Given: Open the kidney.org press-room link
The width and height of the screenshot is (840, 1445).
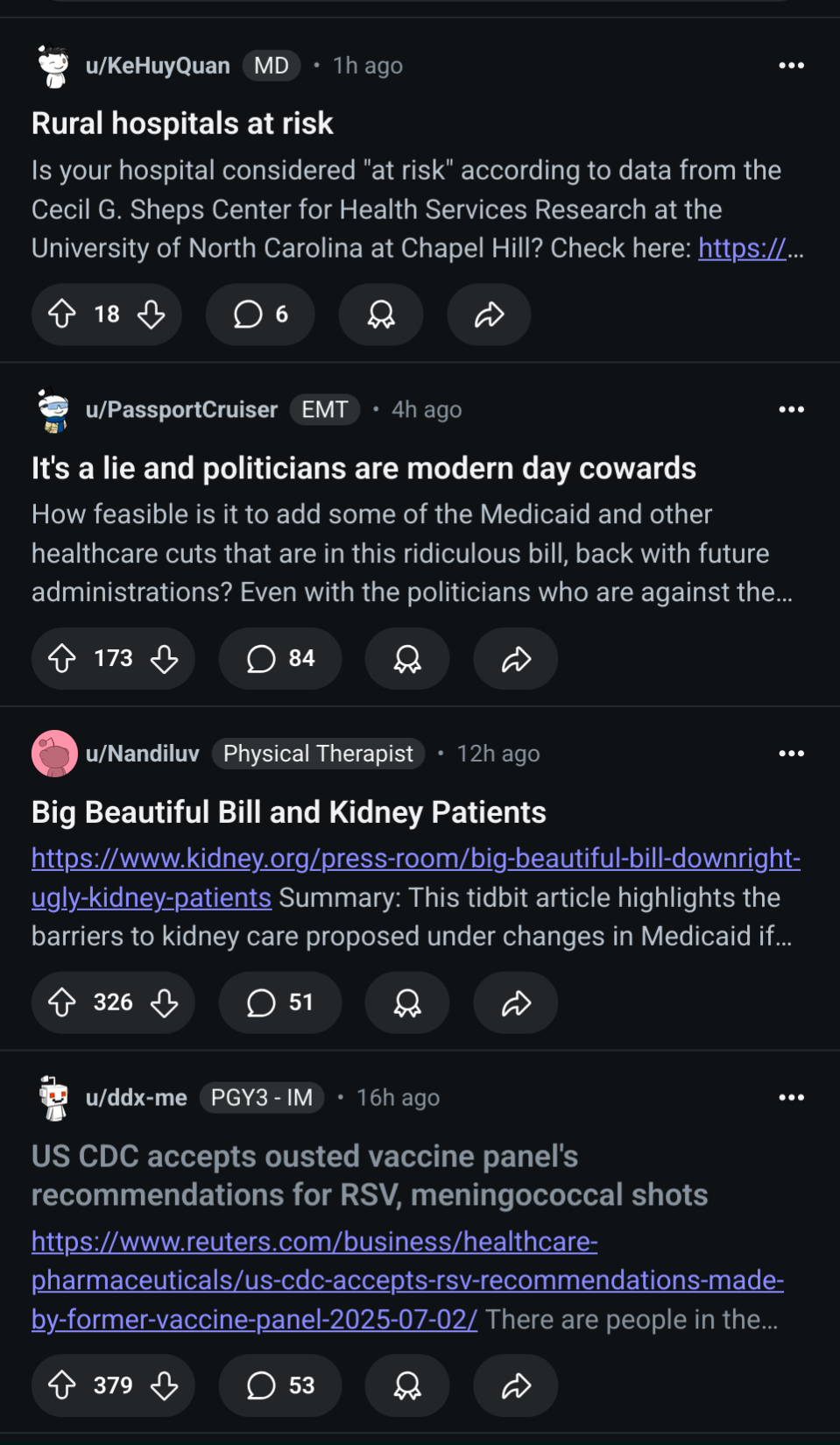Looking at the screenshot, I should pos(415,859).
